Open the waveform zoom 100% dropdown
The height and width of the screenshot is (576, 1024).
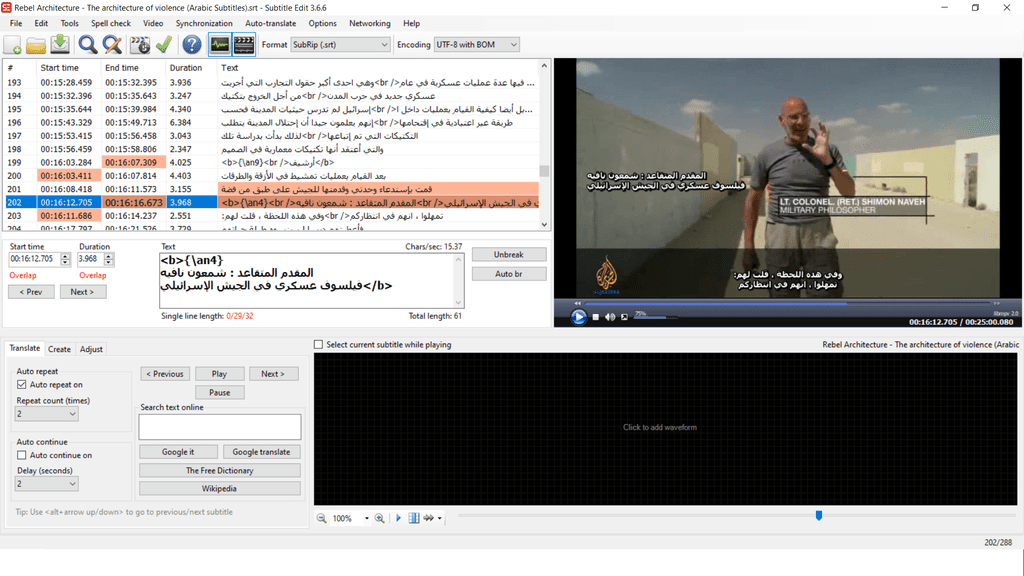366,518
